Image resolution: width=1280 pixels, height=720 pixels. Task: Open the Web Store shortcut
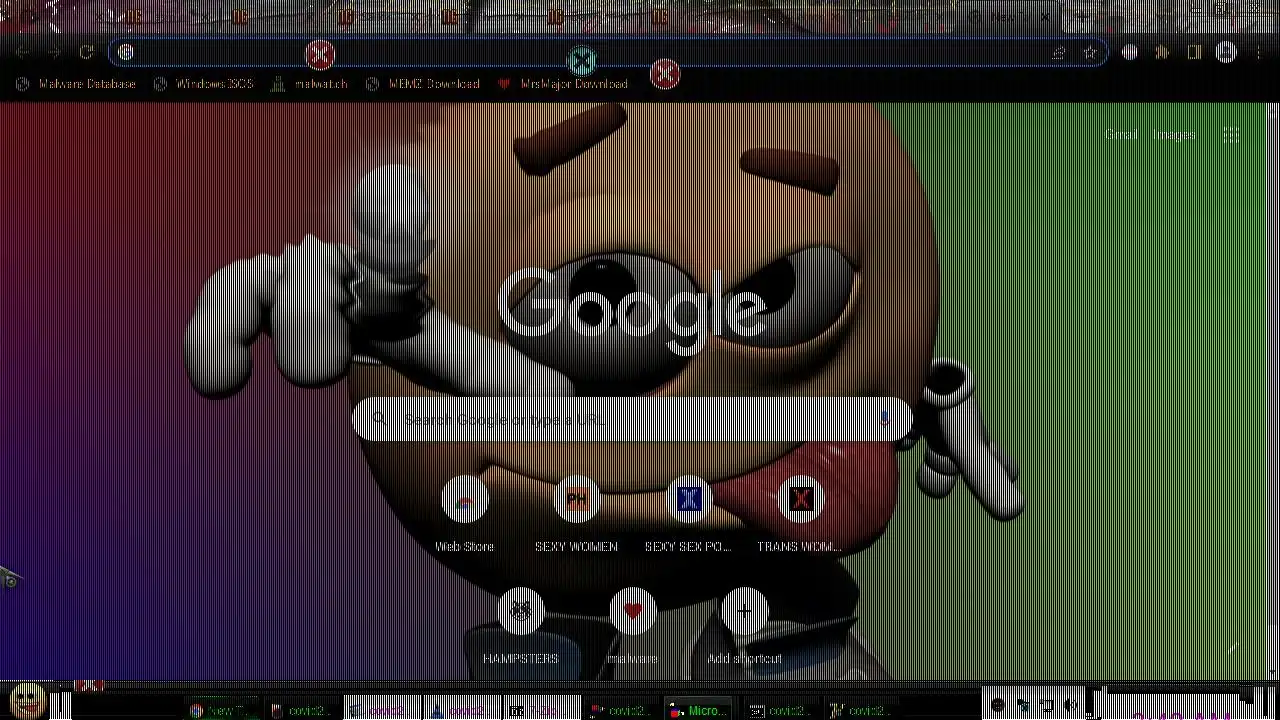[464, 515]
